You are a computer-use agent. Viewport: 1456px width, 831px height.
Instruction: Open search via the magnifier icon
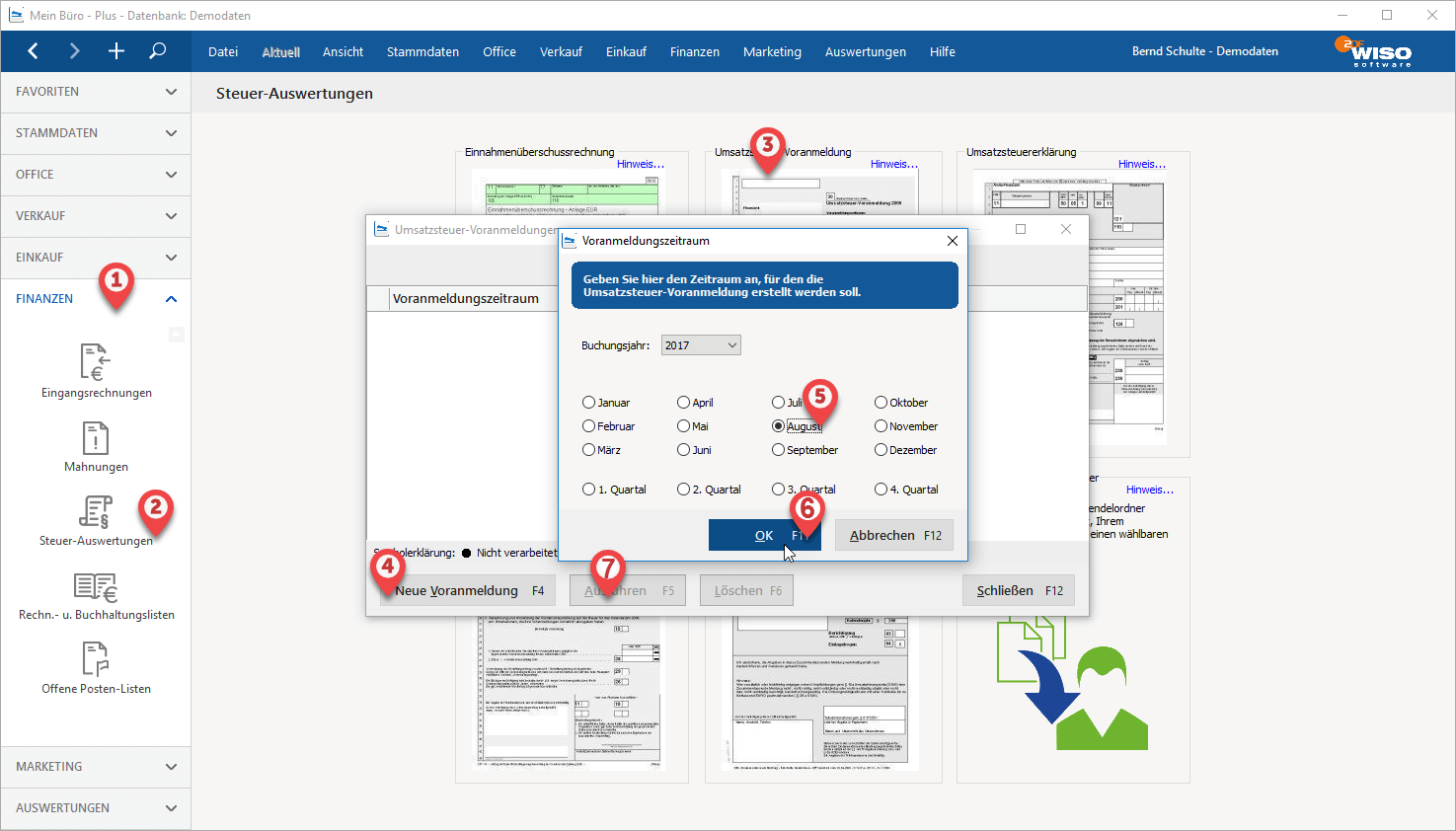pyautogui.click(x=157, y=51)
